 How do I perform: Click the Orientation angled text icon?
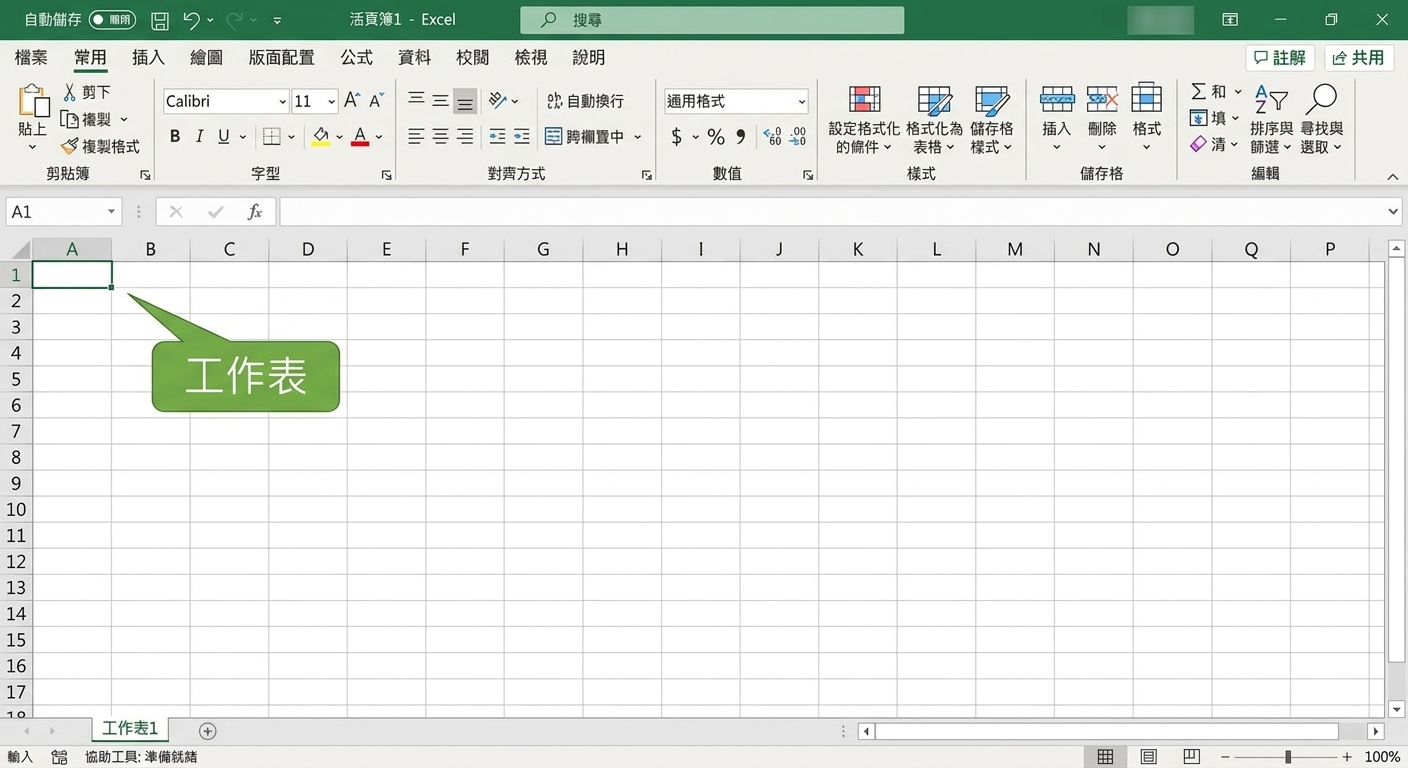click(497, 100)
